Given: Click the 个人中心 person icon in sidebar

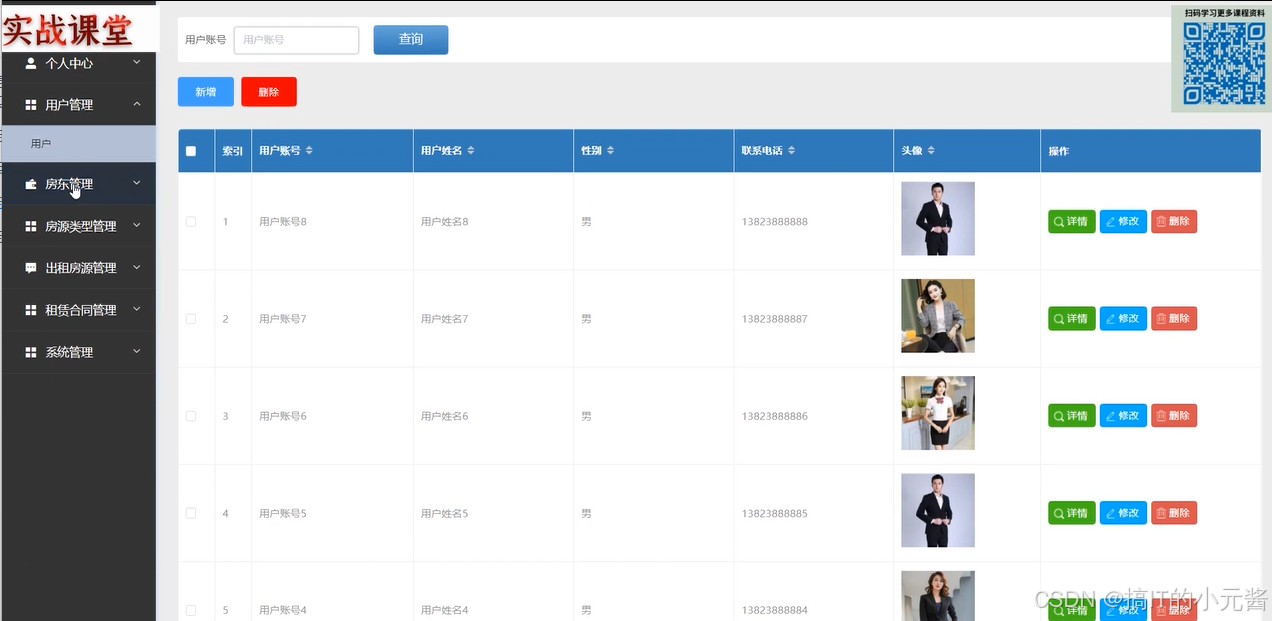Looking at the screenshot, I should [31, 63].
